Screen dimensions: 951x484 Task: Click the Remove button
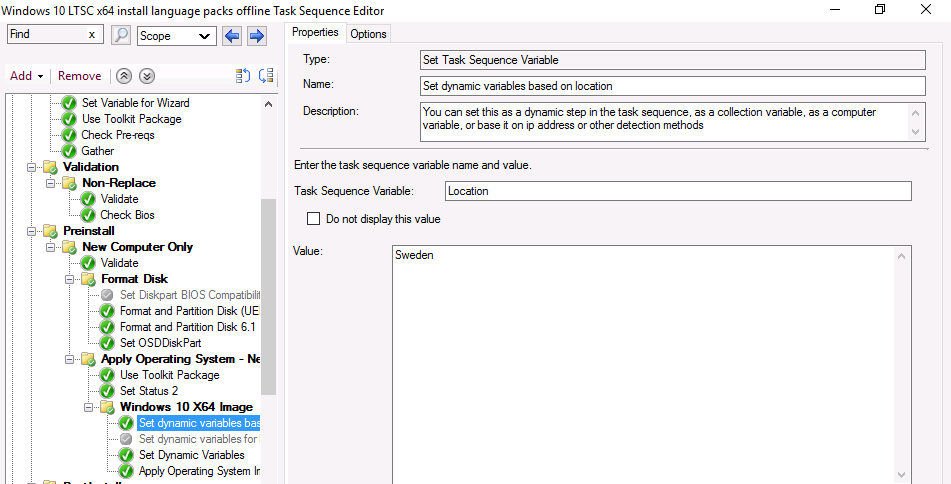click(x=79, y=76)
